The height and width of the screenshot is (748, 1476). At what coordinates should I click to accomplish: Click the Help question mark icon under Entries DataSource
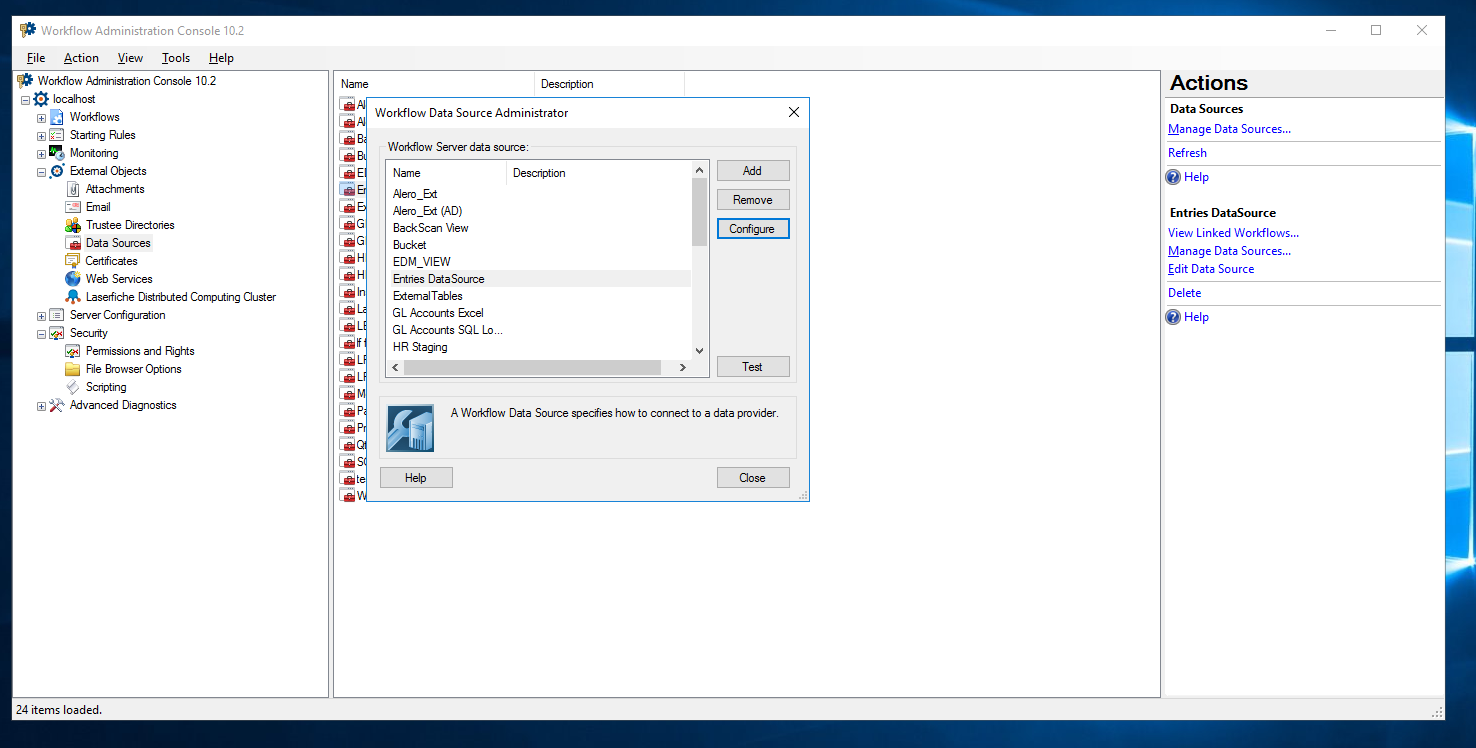tap(1174, 317)
